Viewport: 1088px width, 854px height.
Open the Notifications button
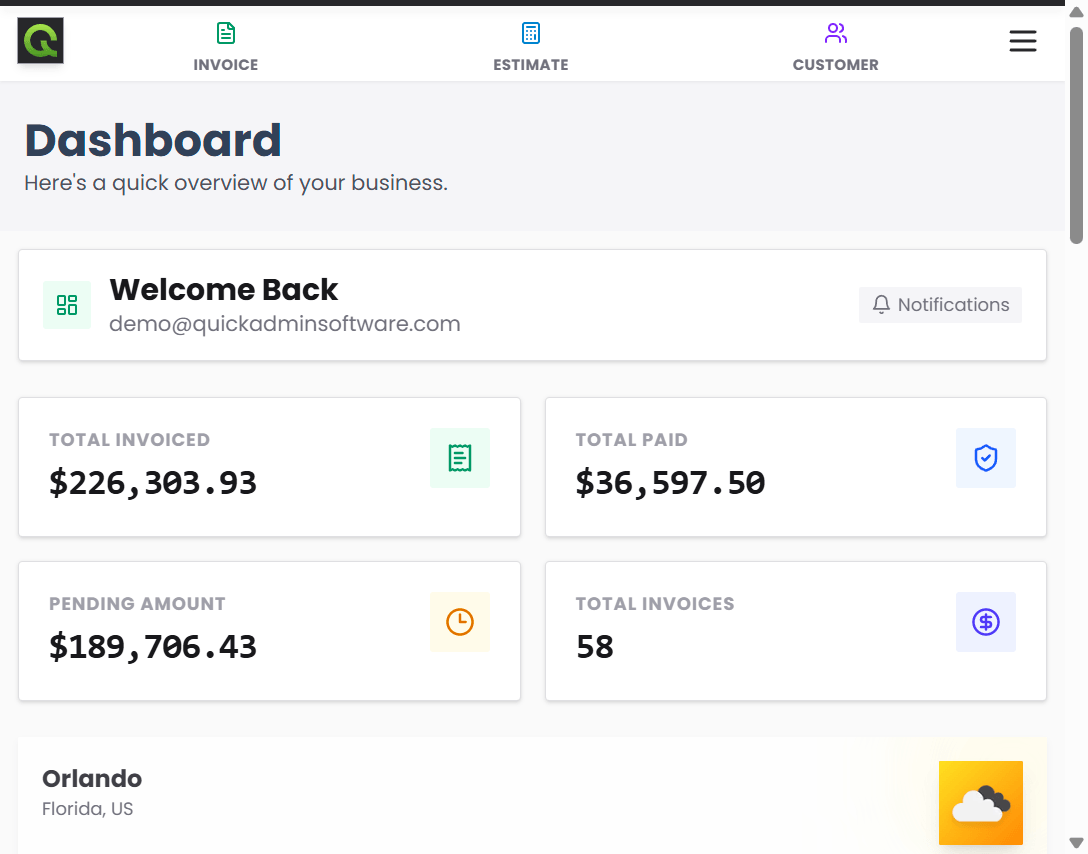(x=940, y=305)
